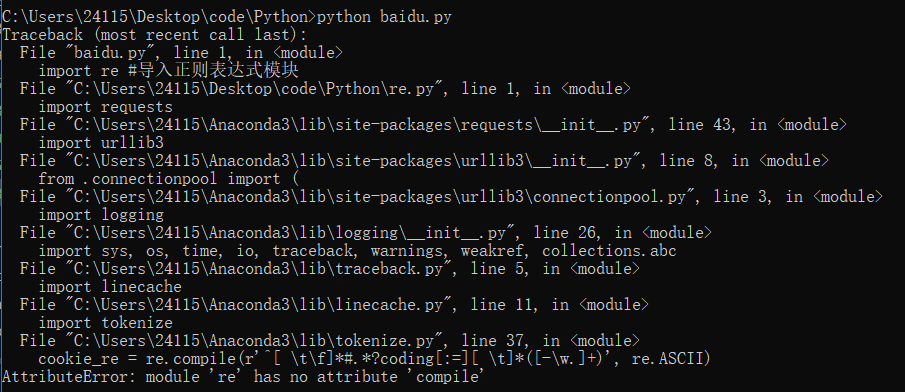Click the 'File "baidu.py", line 1' entry
Screen dimensions: 905x392
pos(181,53)
